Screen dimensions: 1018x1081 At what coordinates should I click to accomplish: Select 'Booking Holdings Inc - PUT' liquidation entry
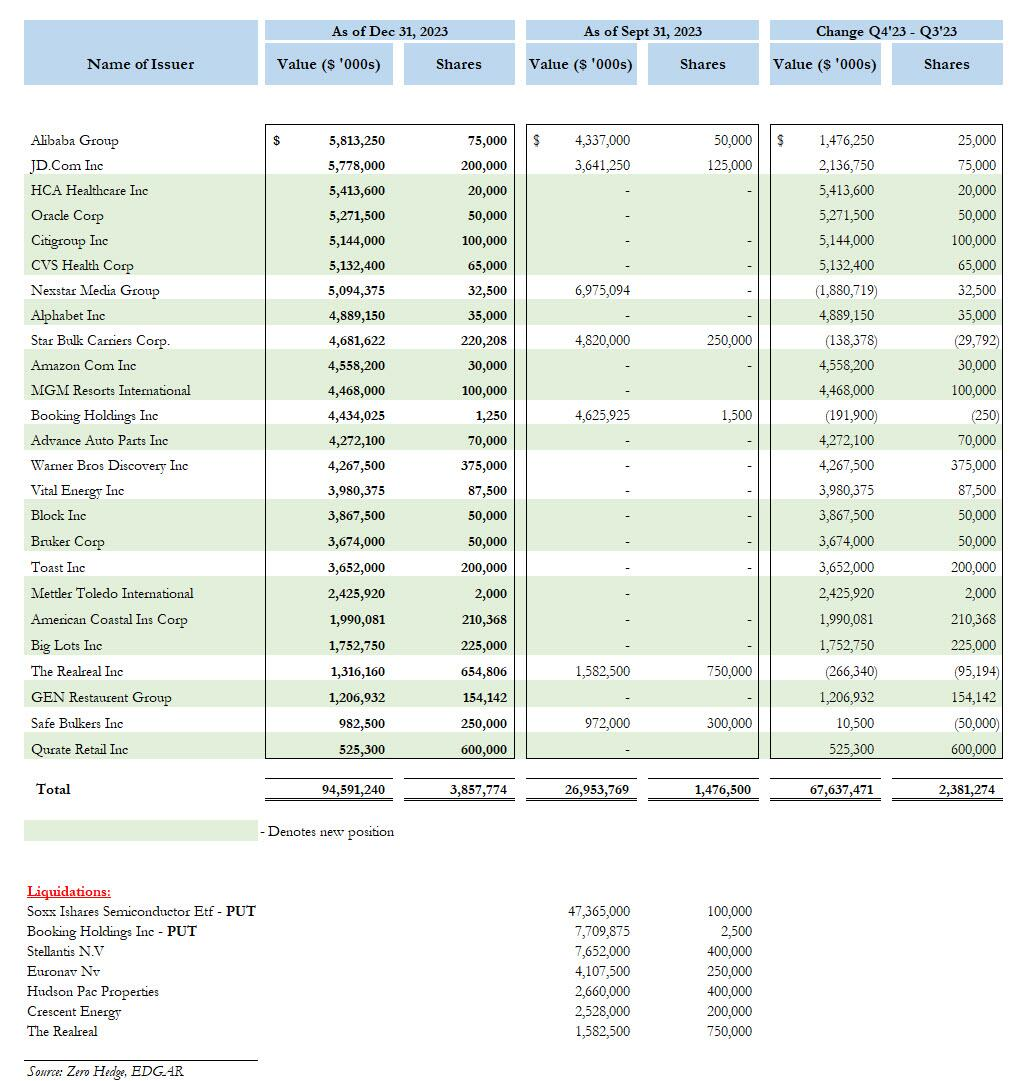point(112,931)
